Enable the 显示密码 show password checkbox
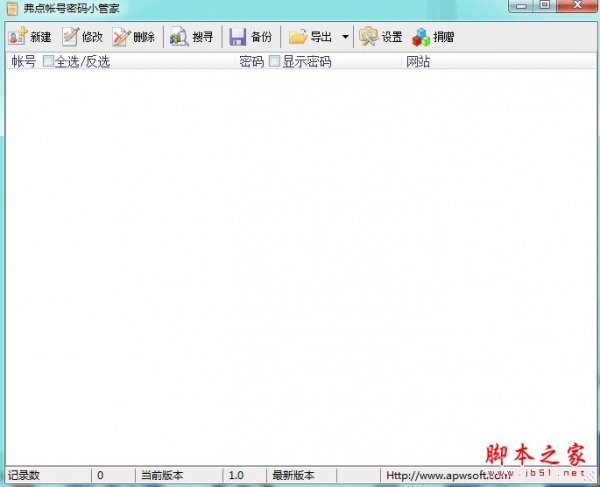Screen dimensions: 600x487 [x=274, y=61]
